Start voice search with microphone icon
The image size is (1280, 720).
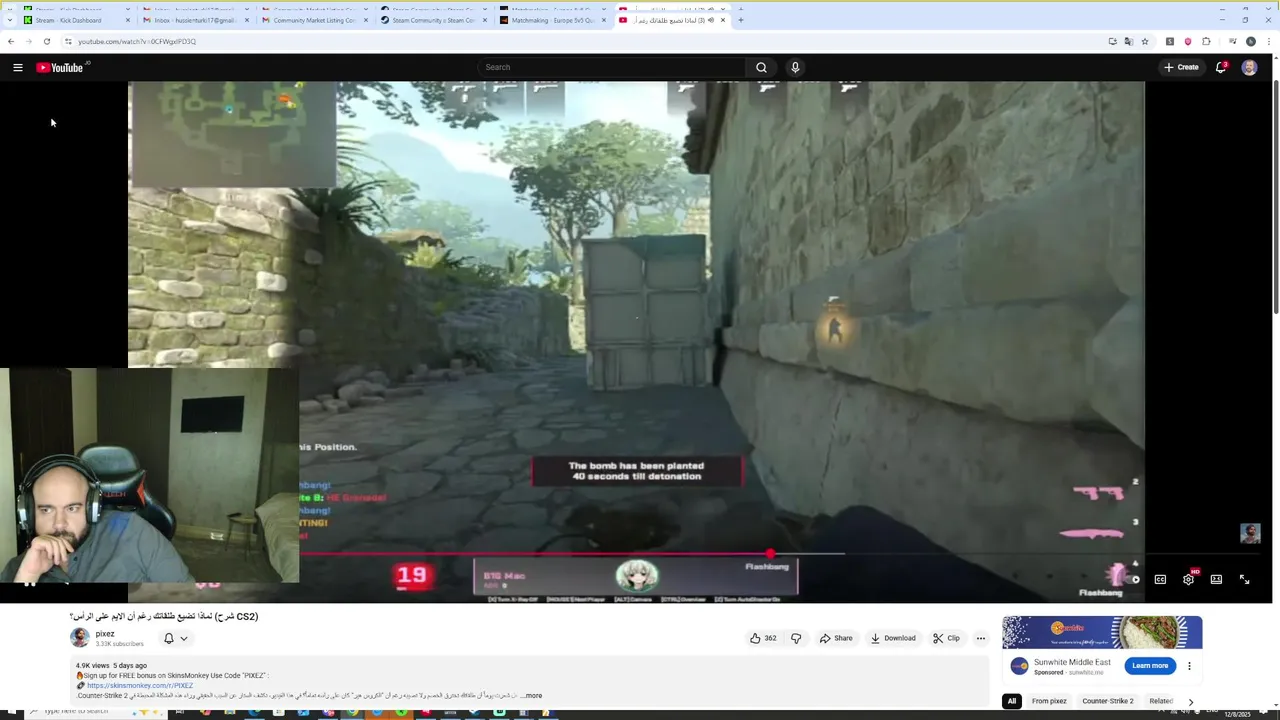[x=795, y=67]
